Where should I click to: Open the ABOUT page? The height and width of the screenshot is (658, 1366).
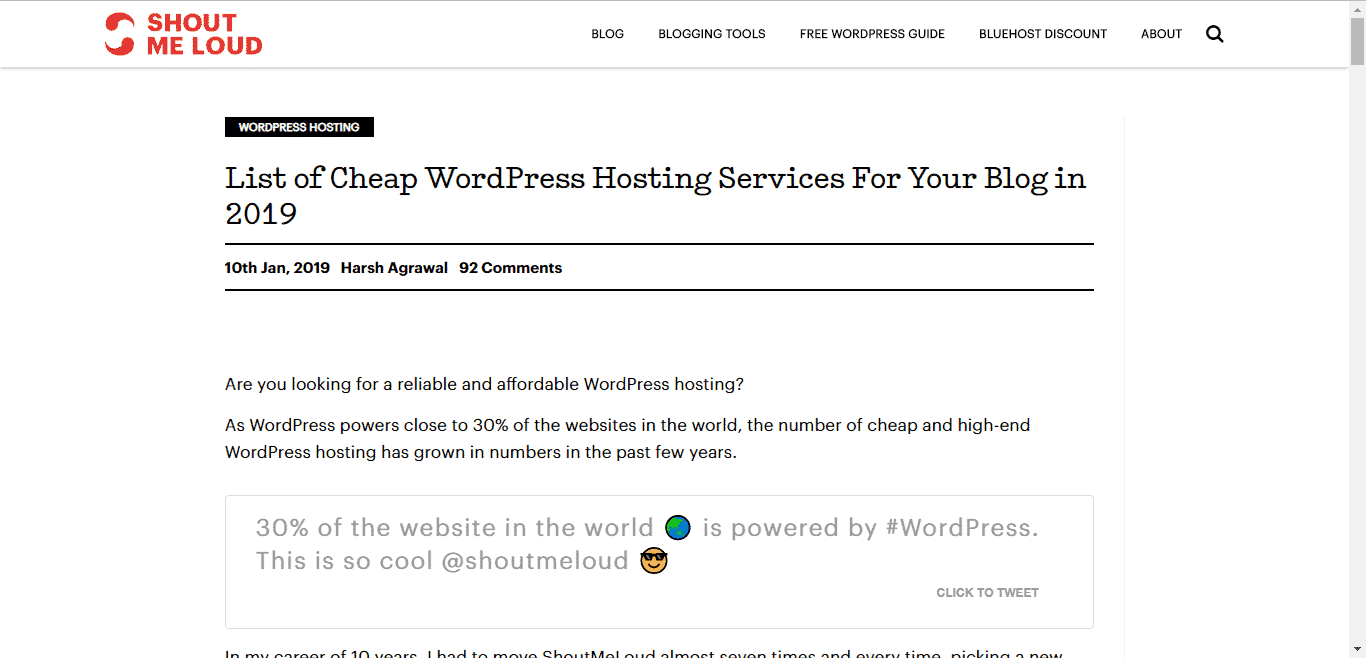tap(1160, 33)
